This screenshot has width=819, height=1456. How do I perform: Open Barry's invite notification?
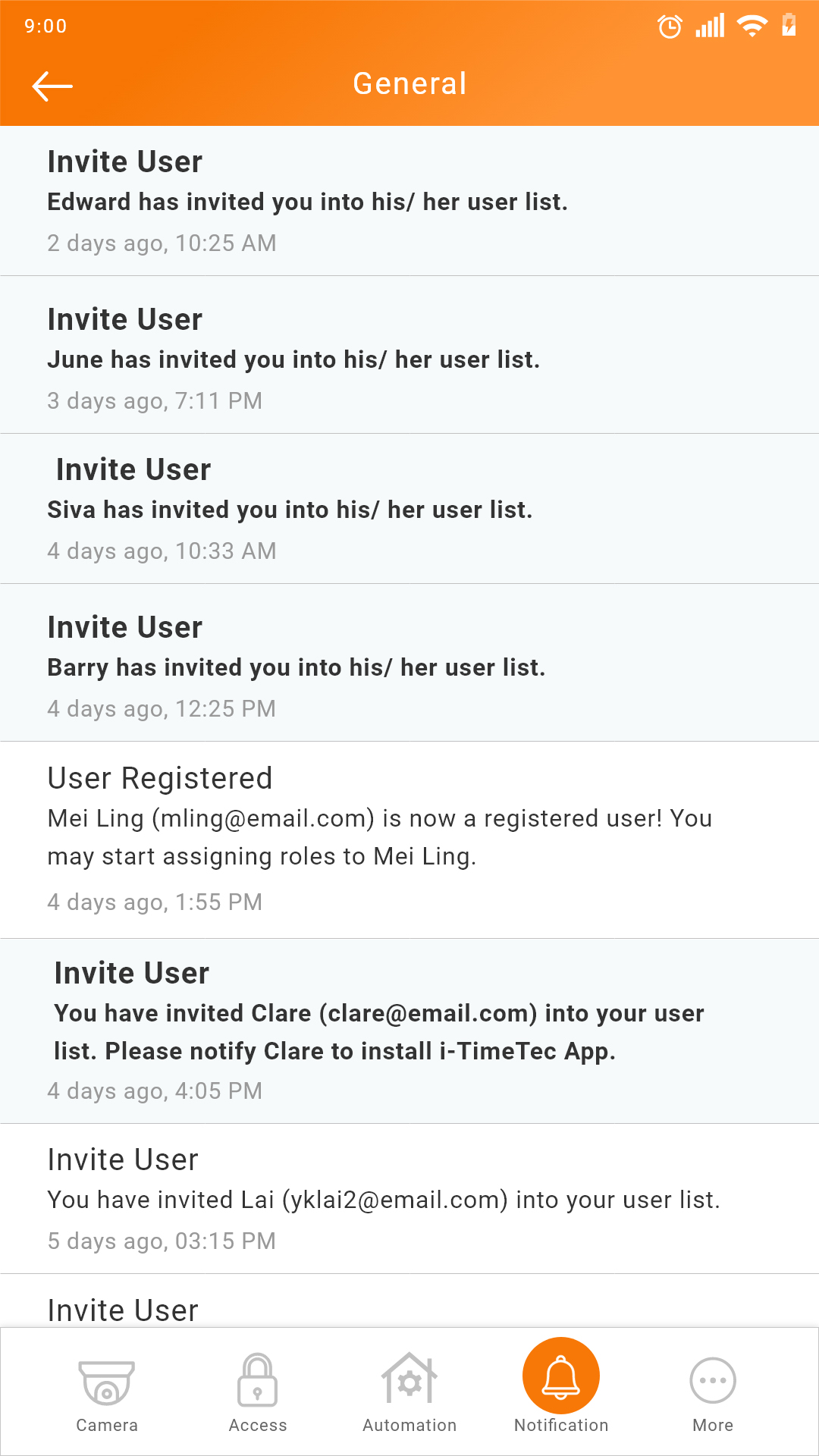point(409,663)
